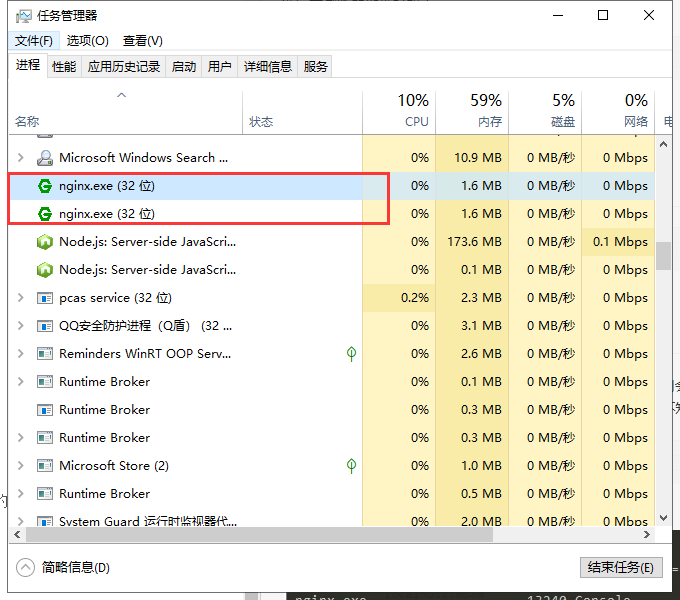This screenshot has height=600, width=680.
Task: Click the green leaf icon beside Microsoft Store
Action: pyautogui.click(x=351, y=466)
